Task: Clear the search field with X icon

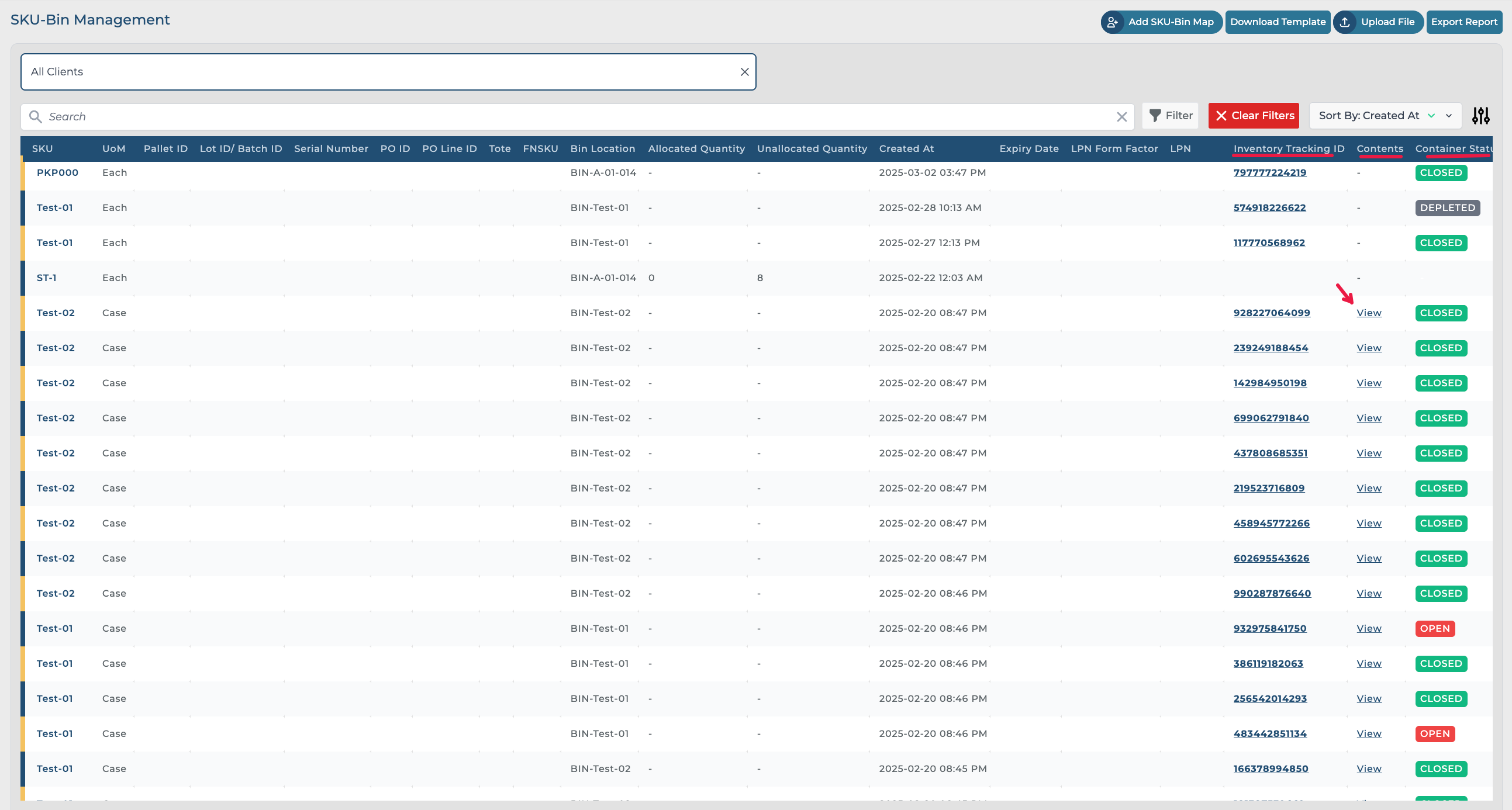Action: coord(1121,117)
